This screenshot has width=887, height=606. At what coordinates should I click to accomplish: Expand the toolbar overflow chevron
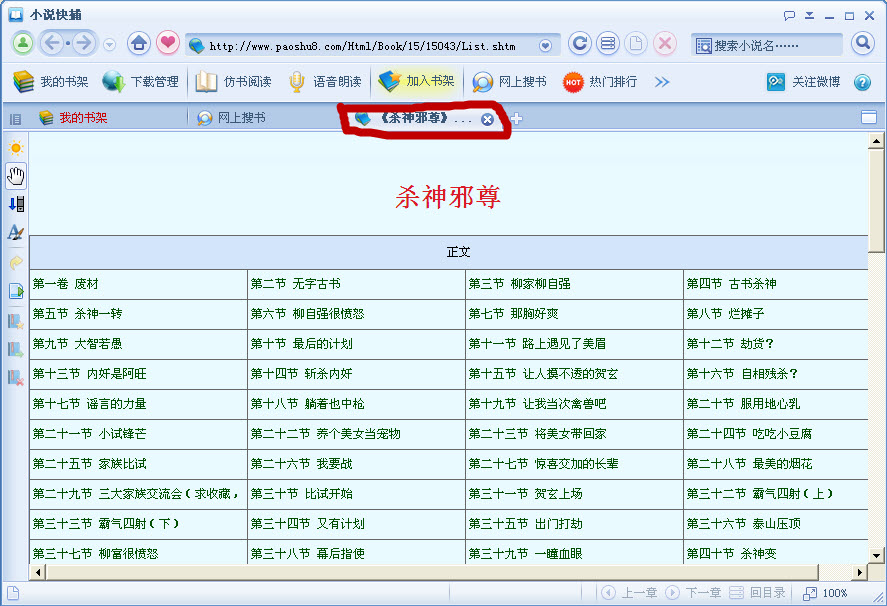pos(662,82)
